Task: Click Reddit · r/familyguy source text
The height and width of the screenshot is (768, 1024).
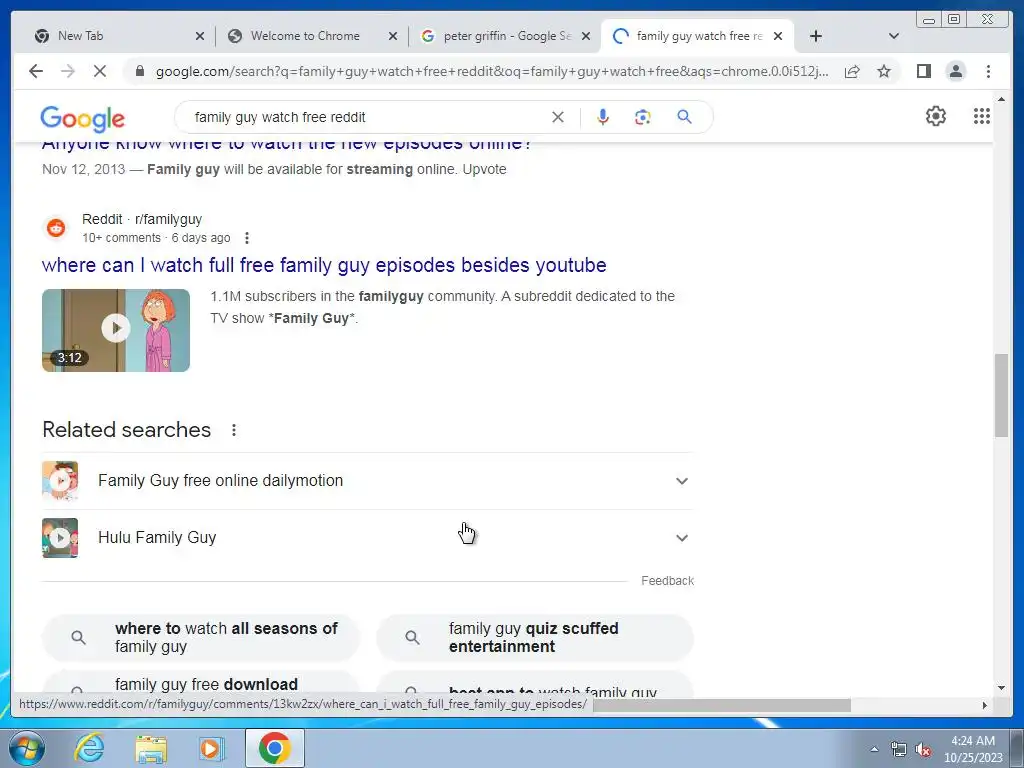Action: 142,219
